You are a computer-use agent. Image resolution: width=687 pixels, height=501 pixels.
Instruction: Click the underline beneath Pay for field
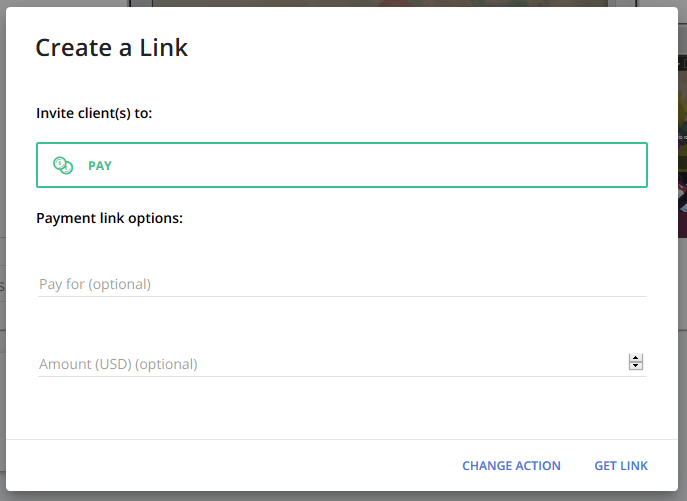[342, 296]
